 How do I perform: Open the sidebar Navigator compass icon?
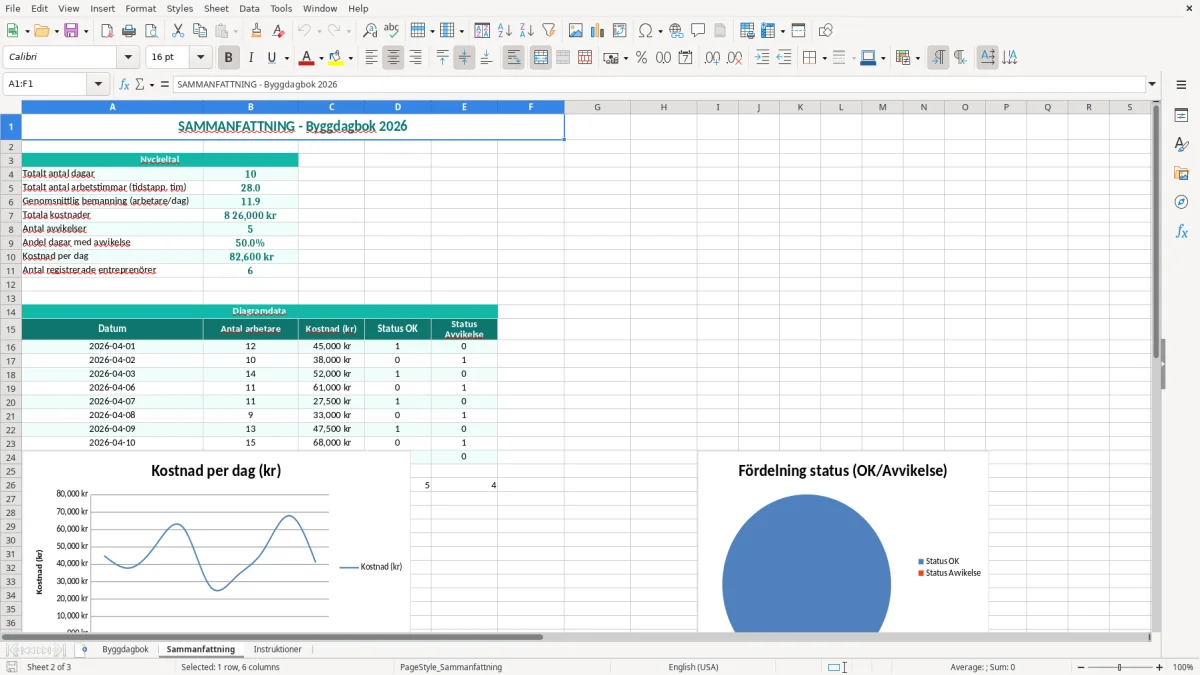tap(1181, 202)
